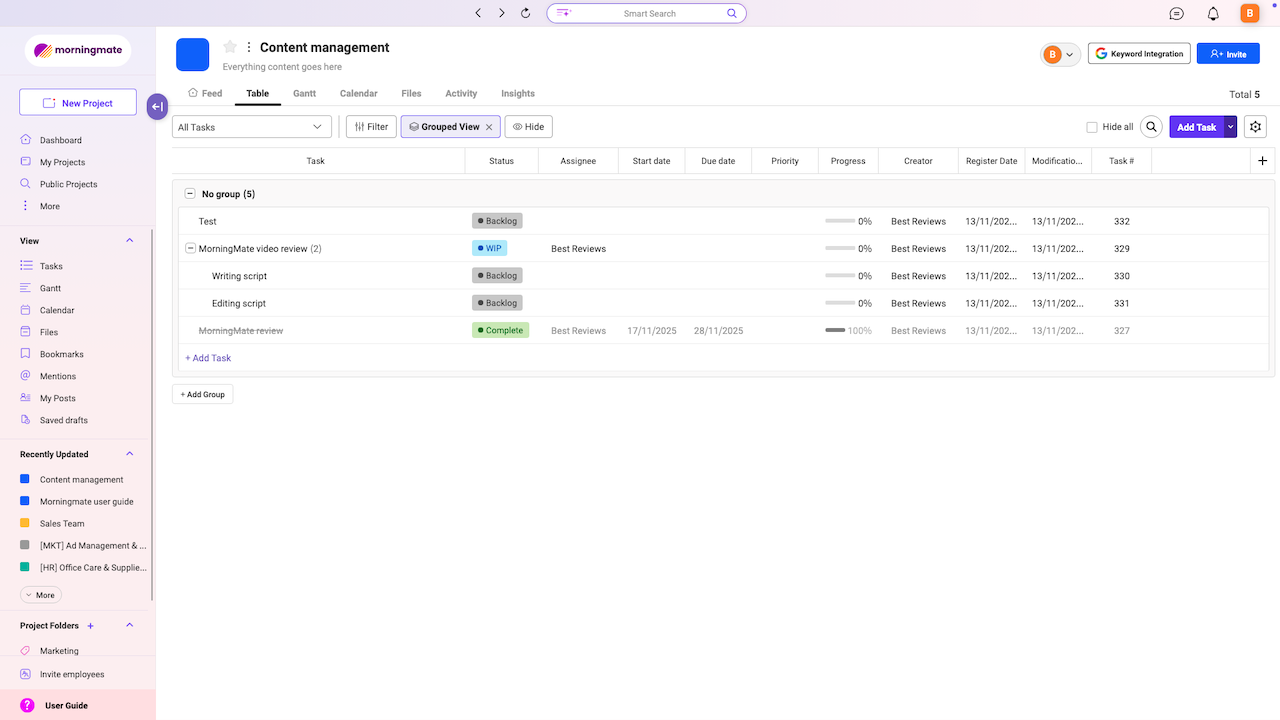Collapse the left sidebar panel
Image resolution: width=1280 pixels, height=720 pixels.
(x=157, y=107)
